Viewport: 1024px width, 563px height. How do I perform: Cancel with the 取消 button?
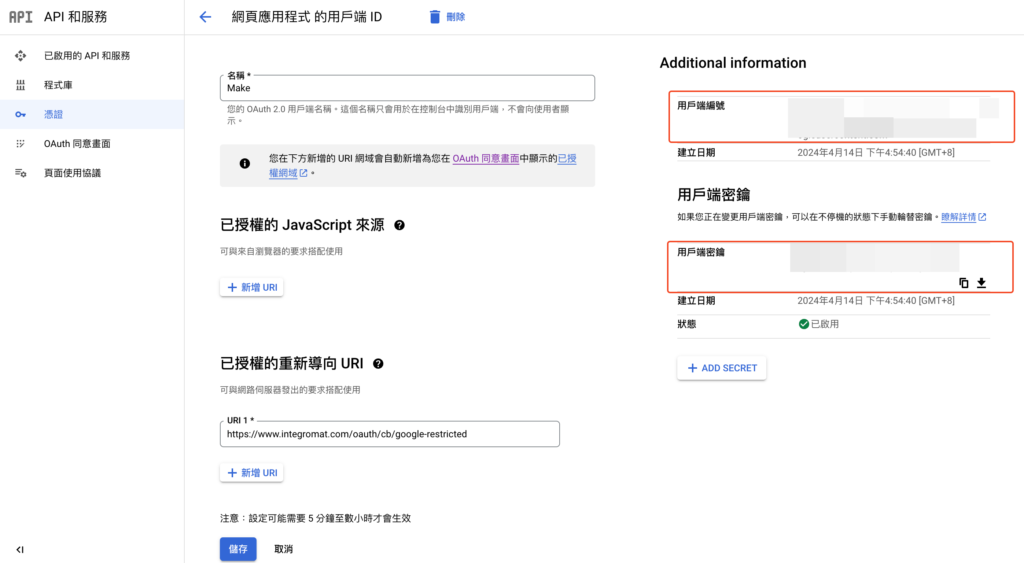283,549
